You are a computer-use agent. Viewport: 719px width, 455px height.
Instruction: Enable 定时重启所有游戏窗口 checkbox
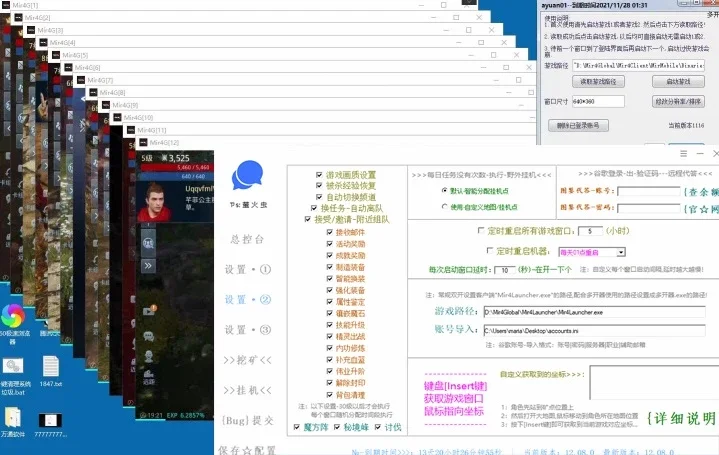coord(481,230)
